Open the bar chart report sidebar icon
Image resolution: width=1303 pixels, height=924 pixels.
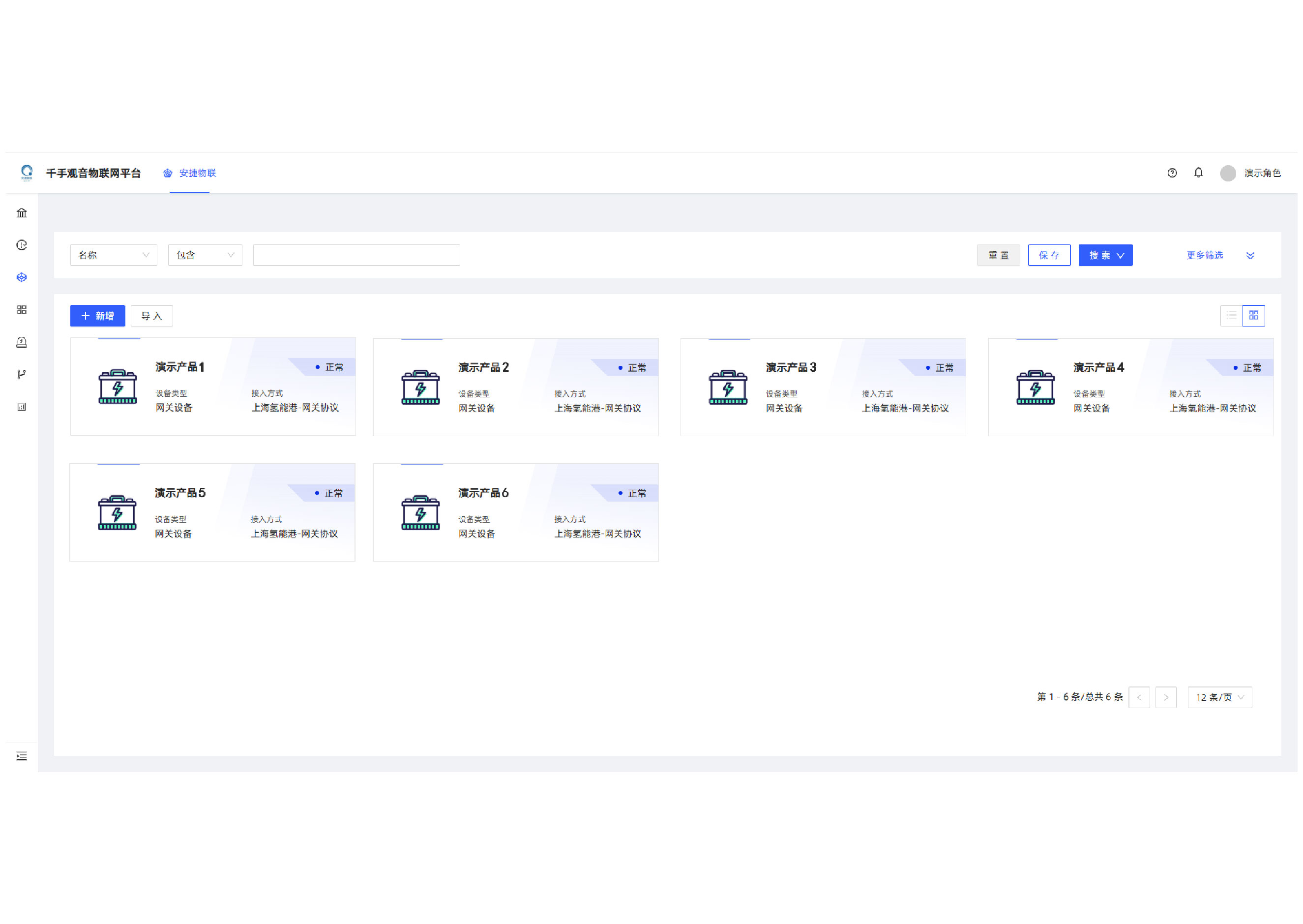click(x=22, y=407)
